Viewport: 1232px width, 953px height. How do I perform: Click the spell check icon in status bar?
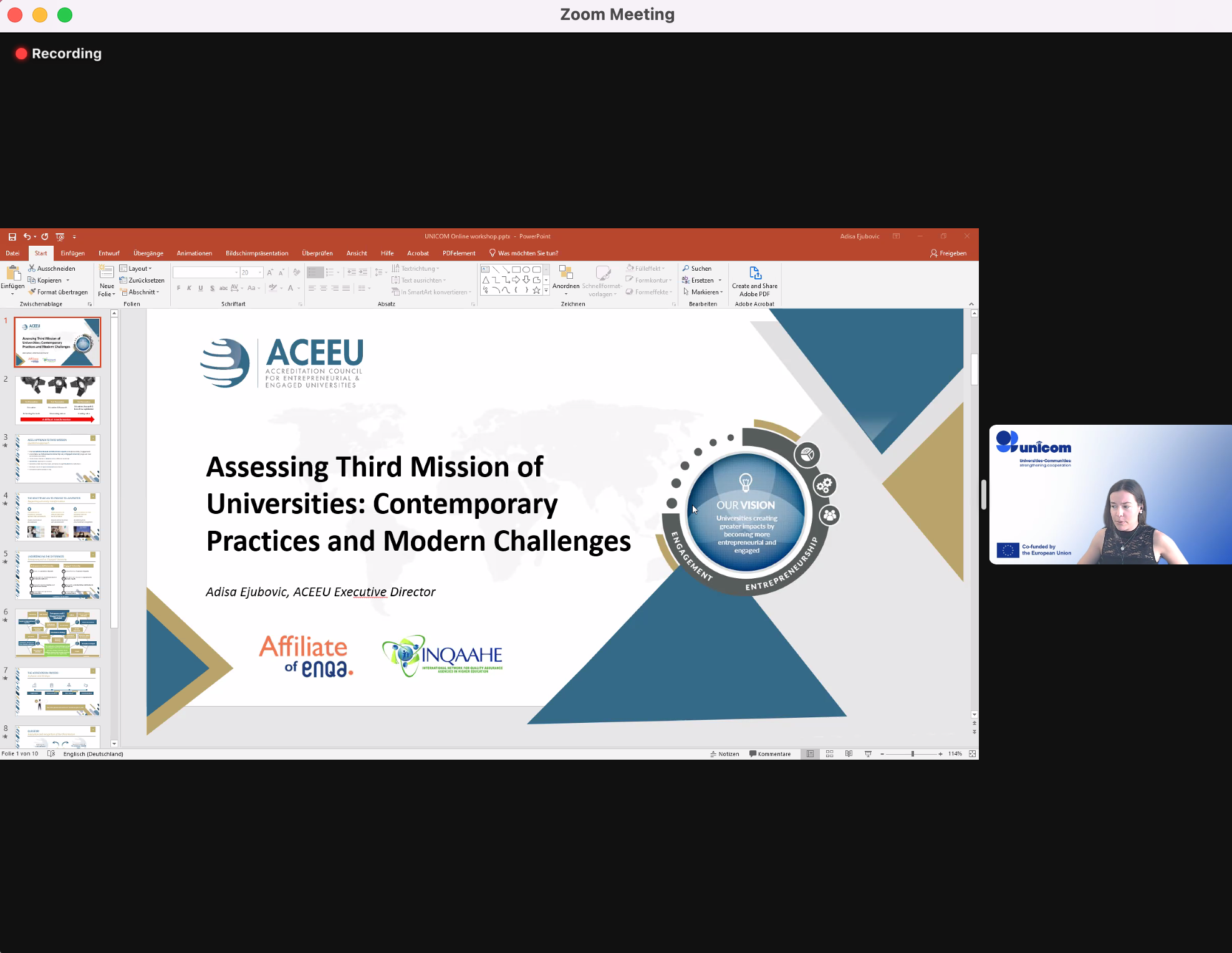51,754
